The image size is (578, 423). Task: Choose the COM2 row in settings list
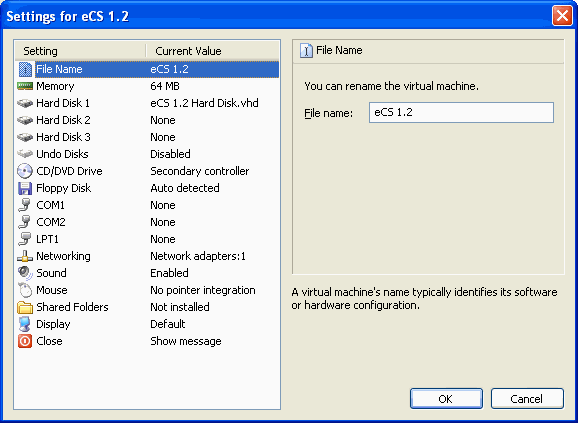pyautogui.click(x=147, y=222)
